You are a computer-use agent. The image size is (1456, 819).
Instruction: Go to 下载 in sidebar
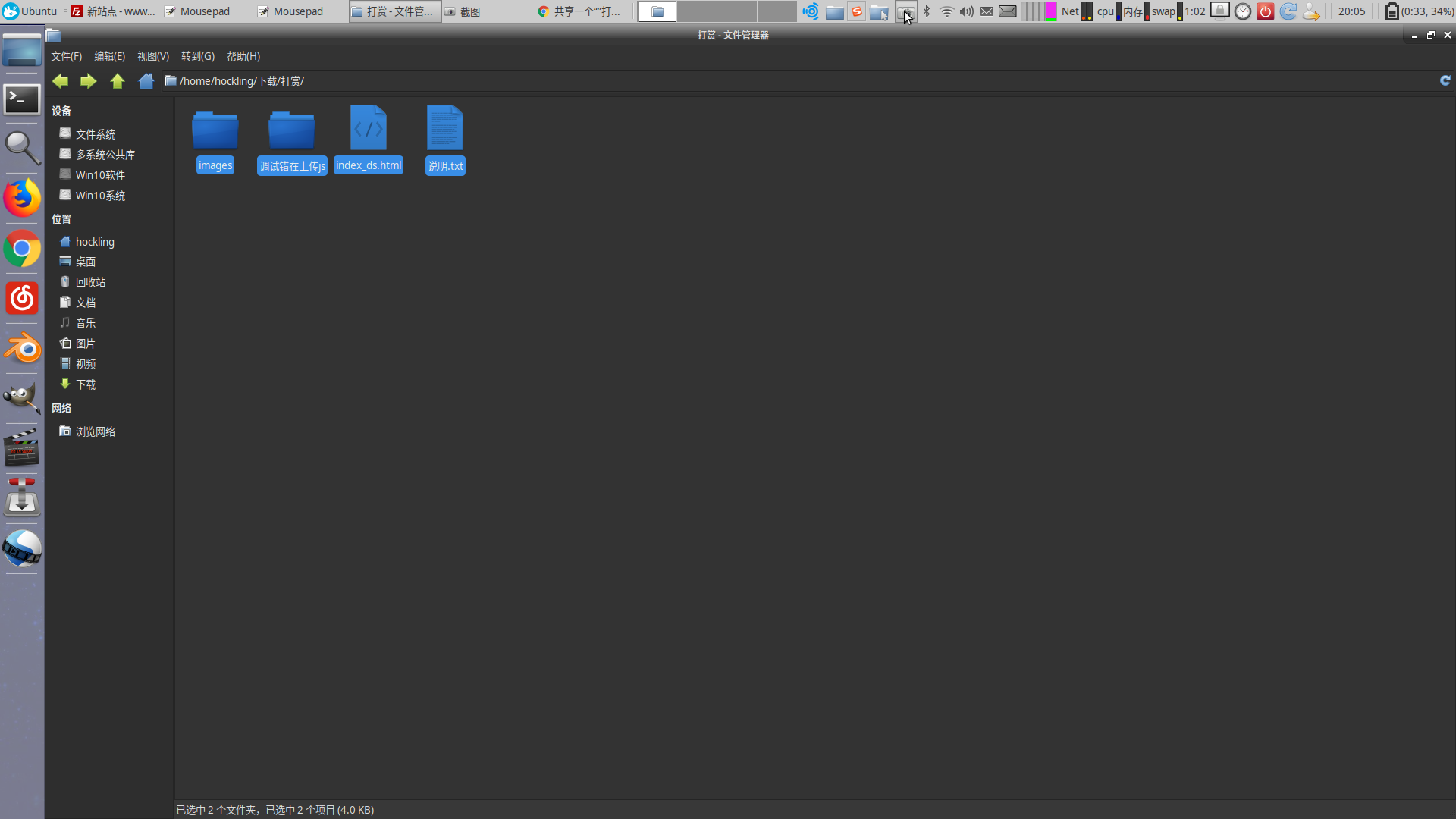pyautogui.click(x=86, y=384)
